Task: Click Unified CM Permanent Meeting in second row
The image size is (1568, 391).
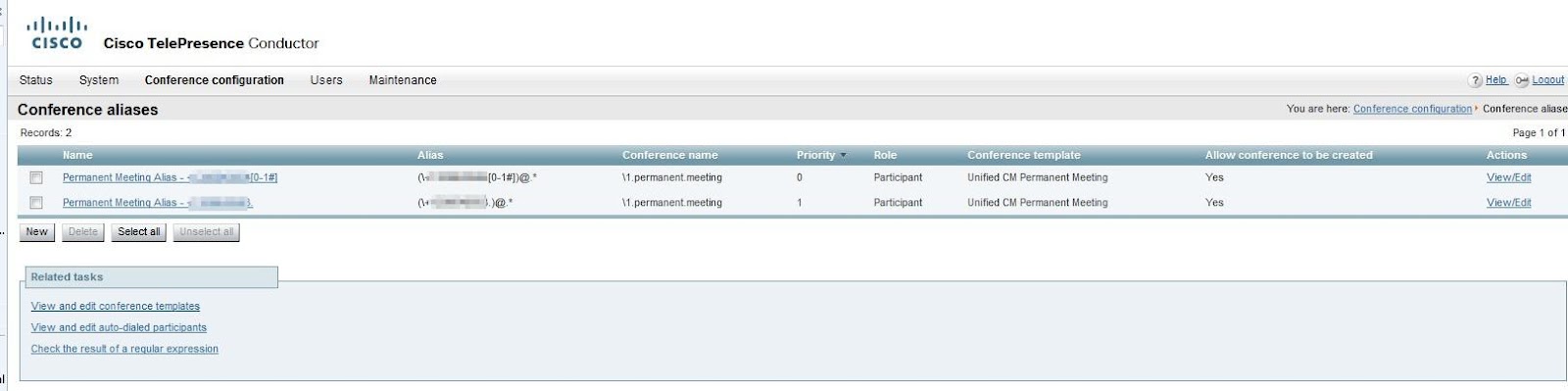Action: 1038,203
